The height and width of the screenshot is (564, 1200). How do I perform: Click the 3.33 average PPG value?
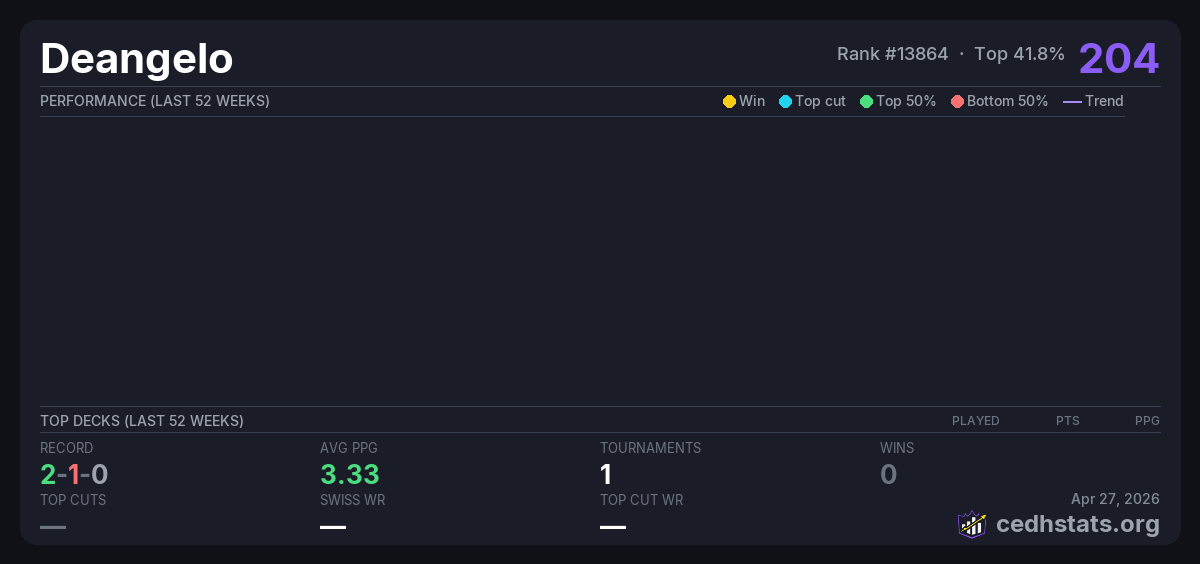pos(350,474)
